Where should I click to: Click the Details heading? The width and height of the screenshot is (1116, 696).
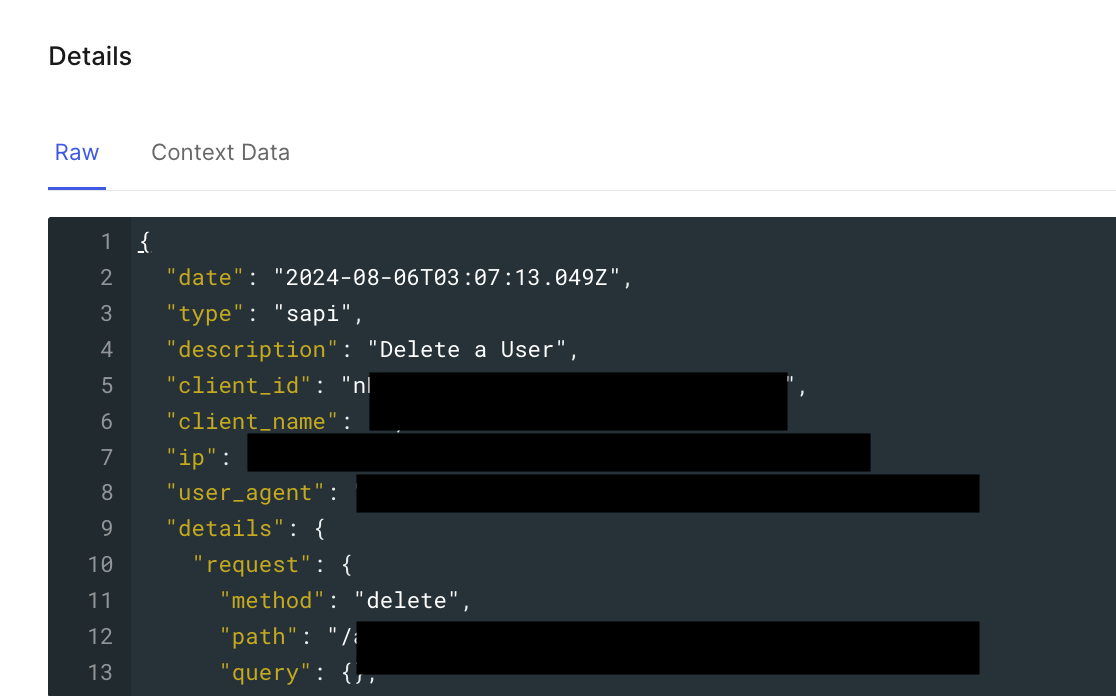[90, 56]
